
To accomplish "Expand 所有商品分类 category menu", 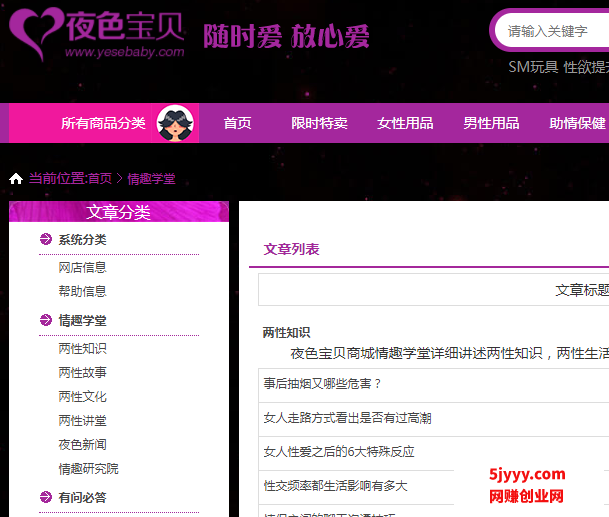I will [103, 124].
